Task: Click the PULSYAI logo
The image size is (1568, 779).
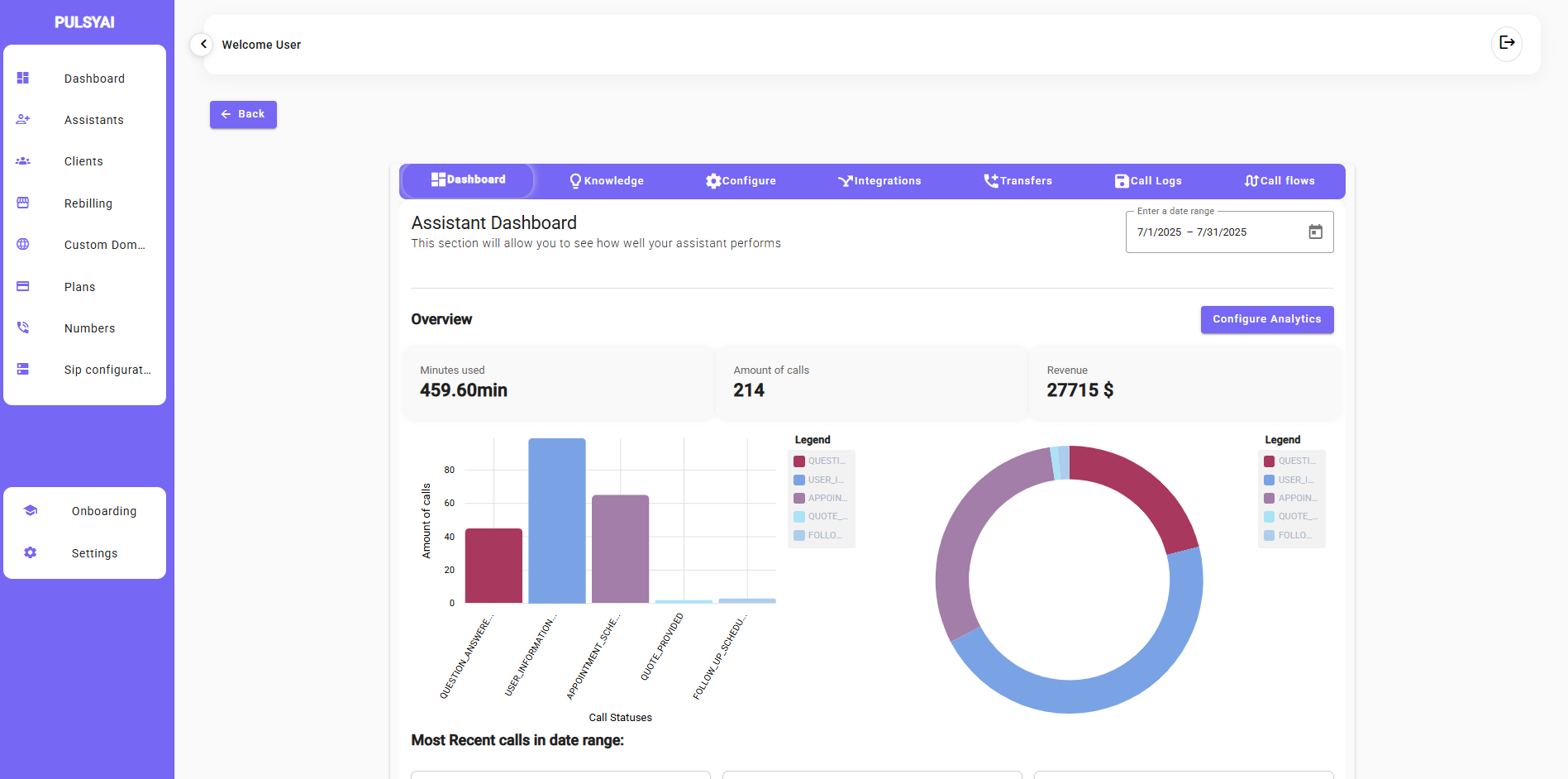Action: tap(84, 22)
